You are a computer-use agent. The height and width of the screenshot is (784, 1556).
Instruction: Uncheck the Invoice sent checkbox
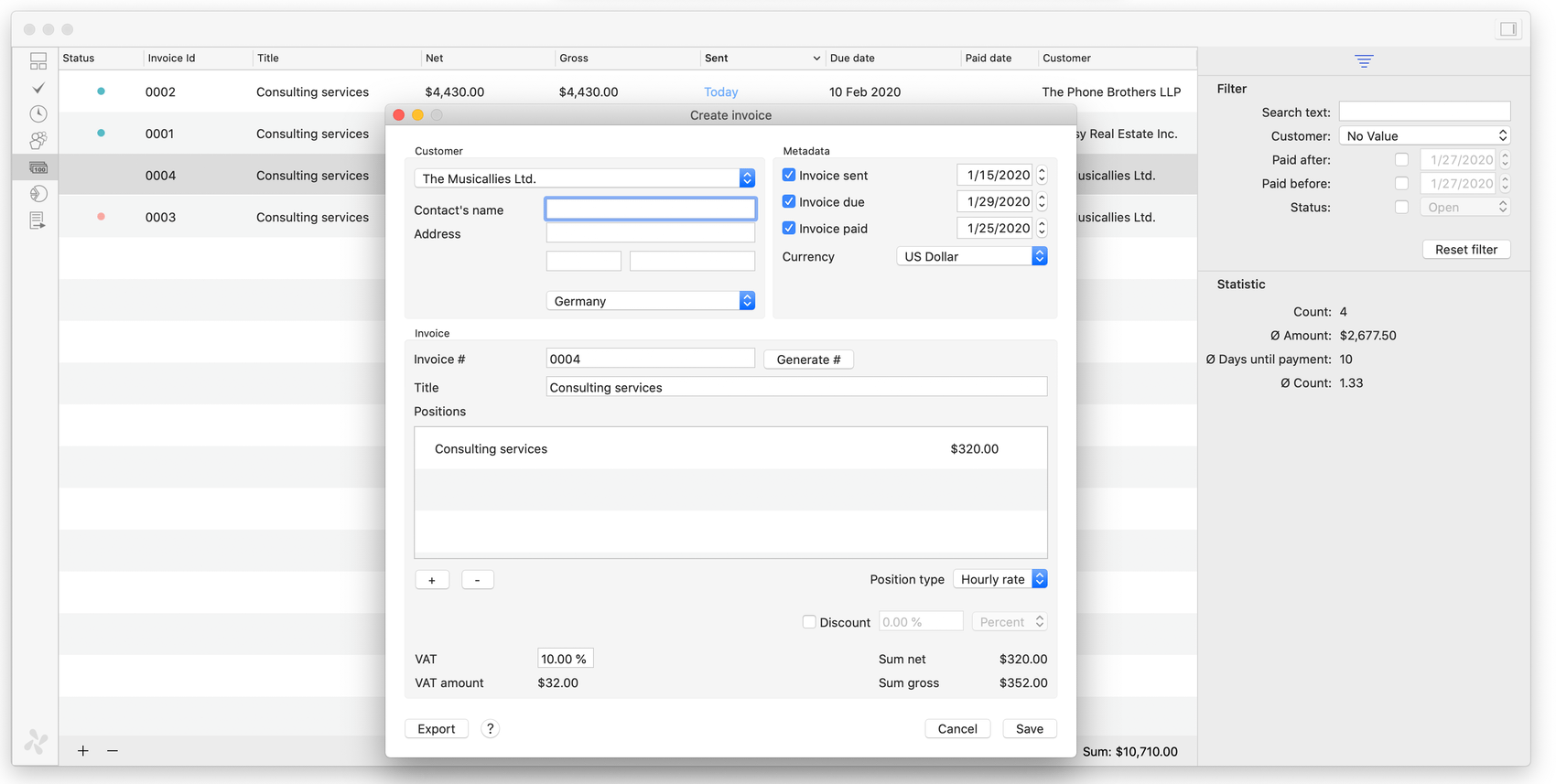(x=789, y=175)
